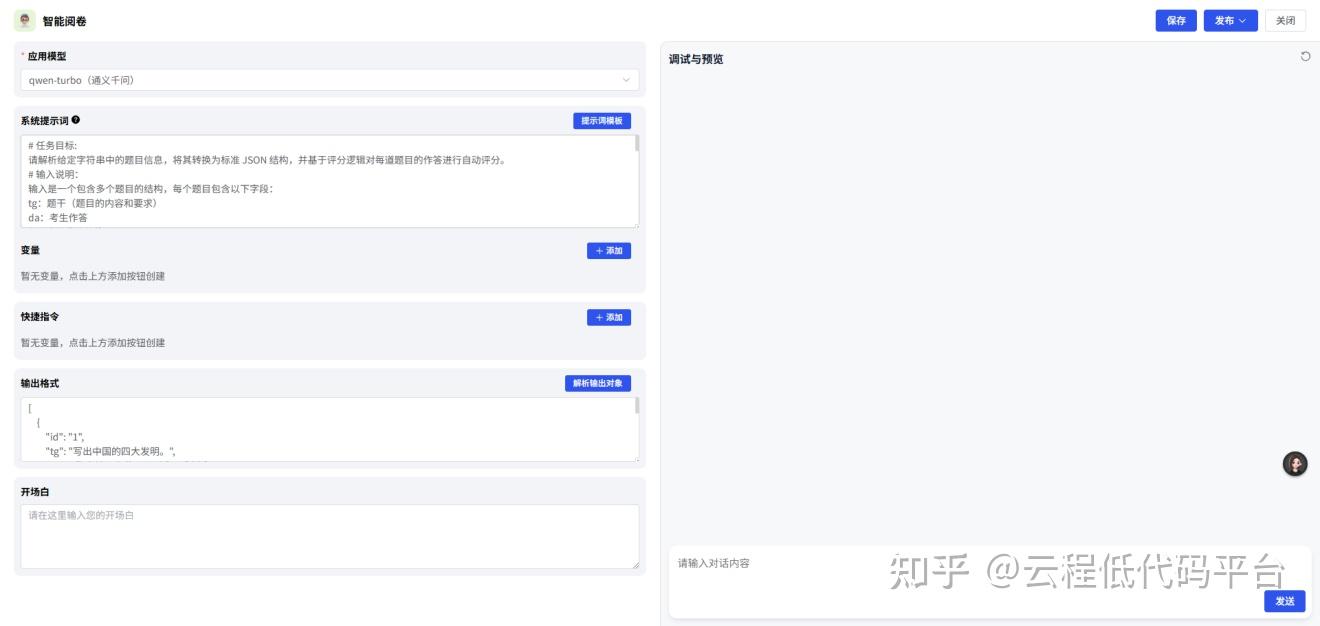Click the 开场白 label
This screenshot has height=626, width=1320.
point(35,492)
